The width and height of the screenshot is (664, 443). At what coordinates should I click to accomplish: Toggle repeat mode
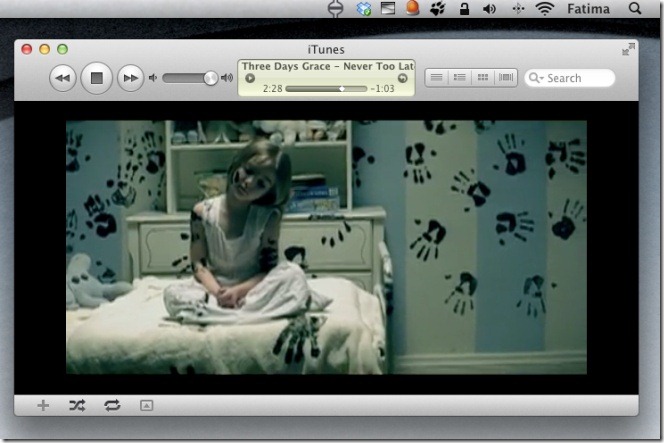pyautogui.click(x=112, y=406)
